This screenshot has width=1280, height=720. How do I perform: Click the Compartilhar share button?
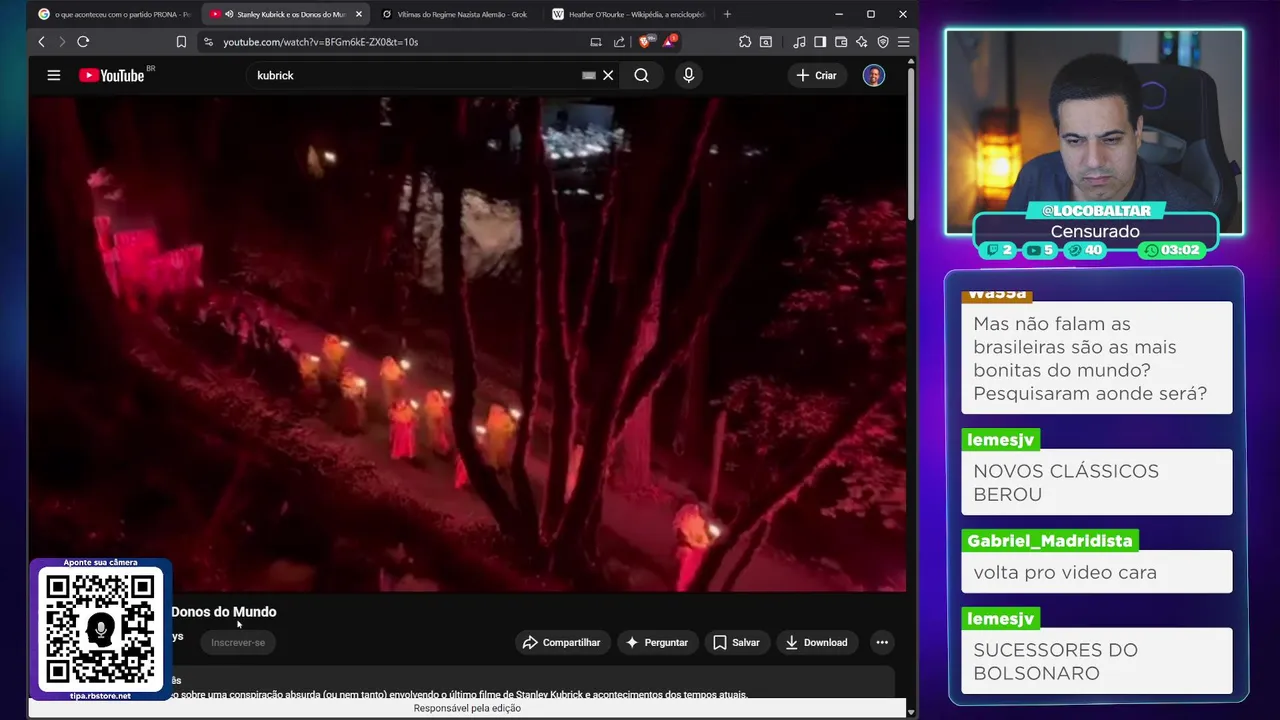pos(561,642)
